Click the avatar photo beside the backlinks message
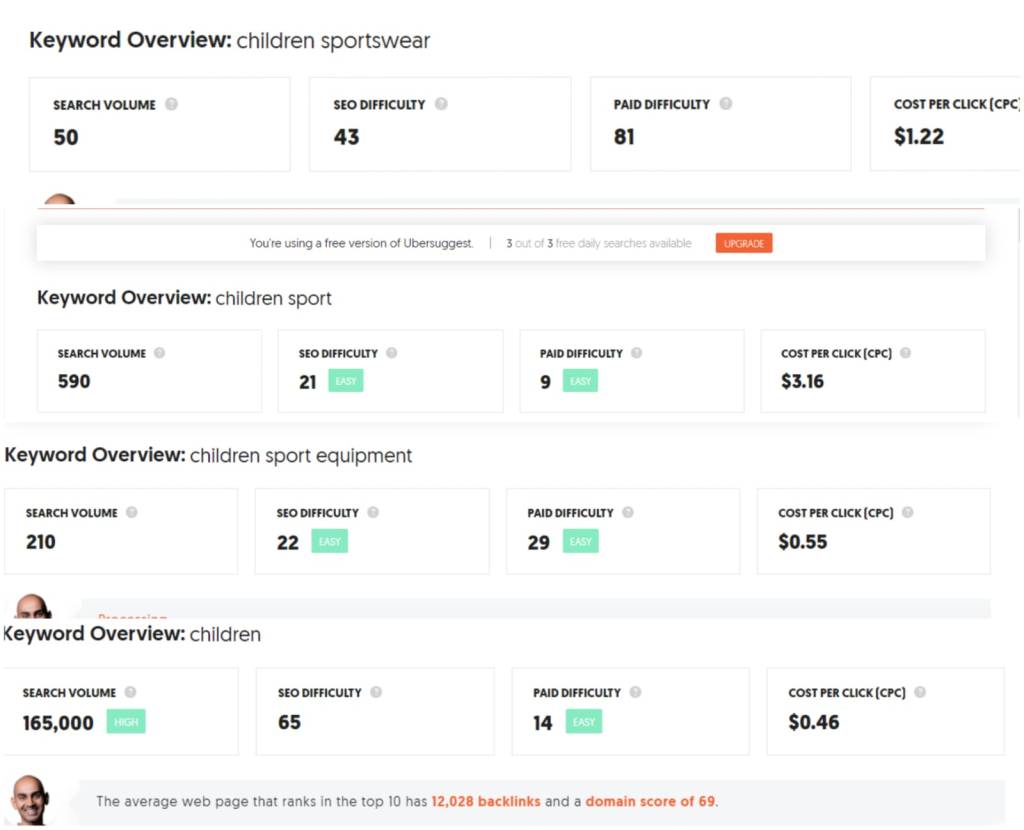1024x830 pixels. (31, 799)
